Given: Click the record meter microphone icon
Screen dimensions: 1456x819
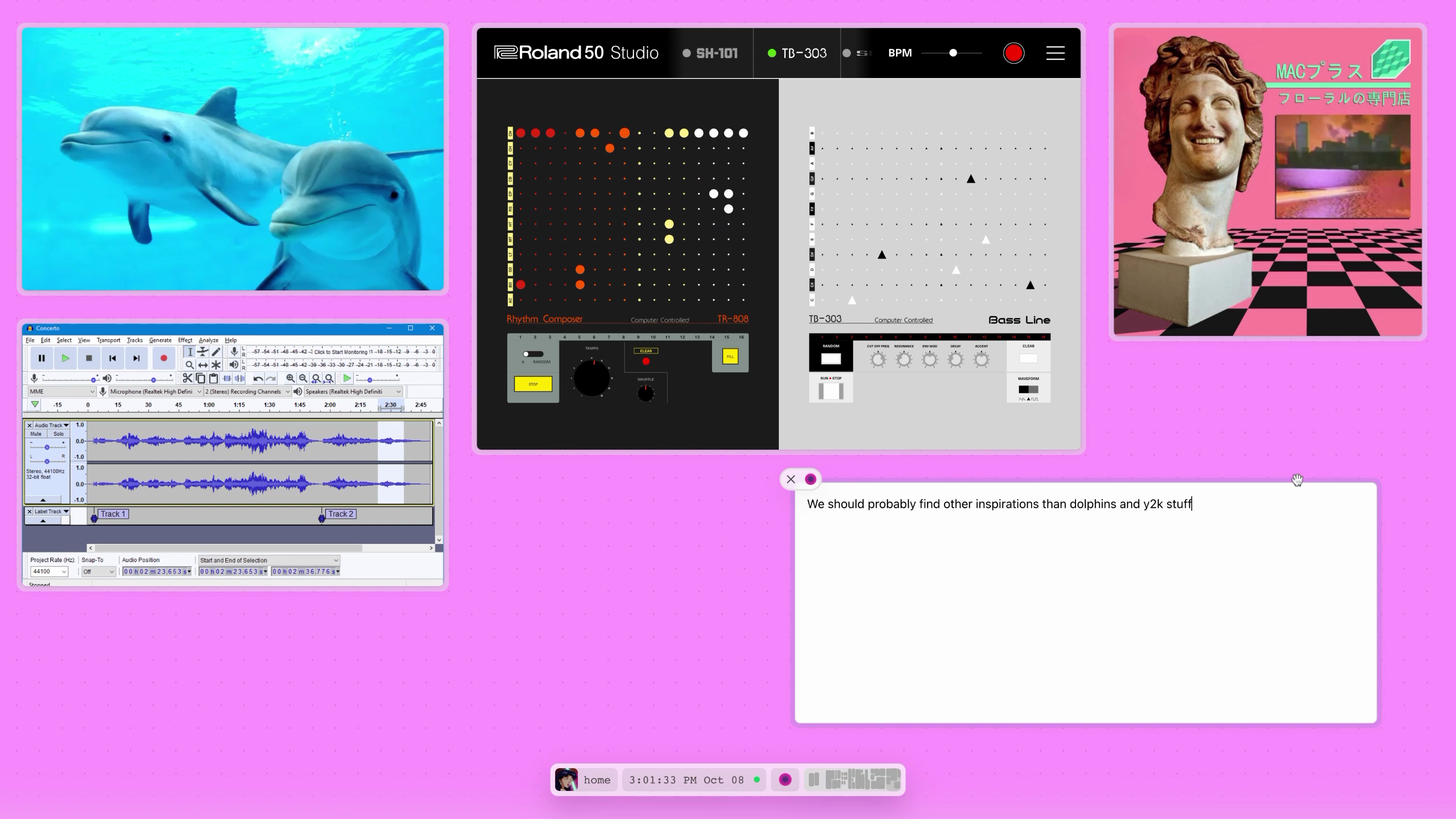Looking at the screenshot, I should coord(234,352).
